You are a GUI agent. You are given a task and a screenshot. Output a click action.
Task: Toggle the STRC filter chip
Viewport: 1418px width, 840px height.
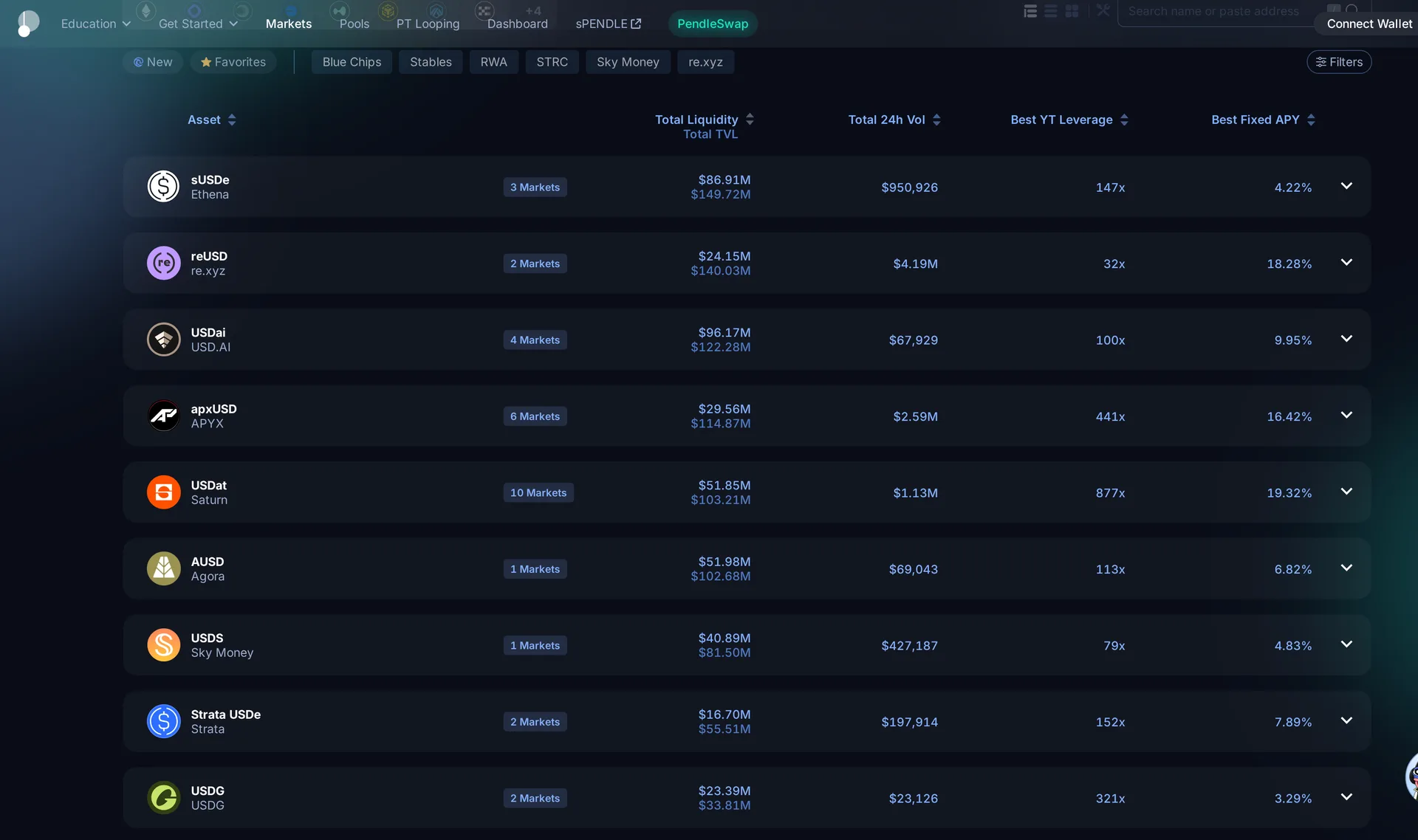(552, 62)
